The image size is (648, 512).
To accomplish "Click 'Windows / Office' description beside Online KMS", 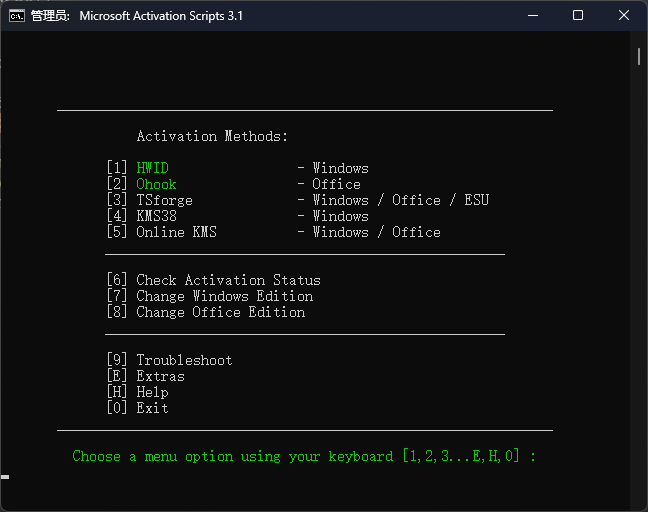I will 376,232.
